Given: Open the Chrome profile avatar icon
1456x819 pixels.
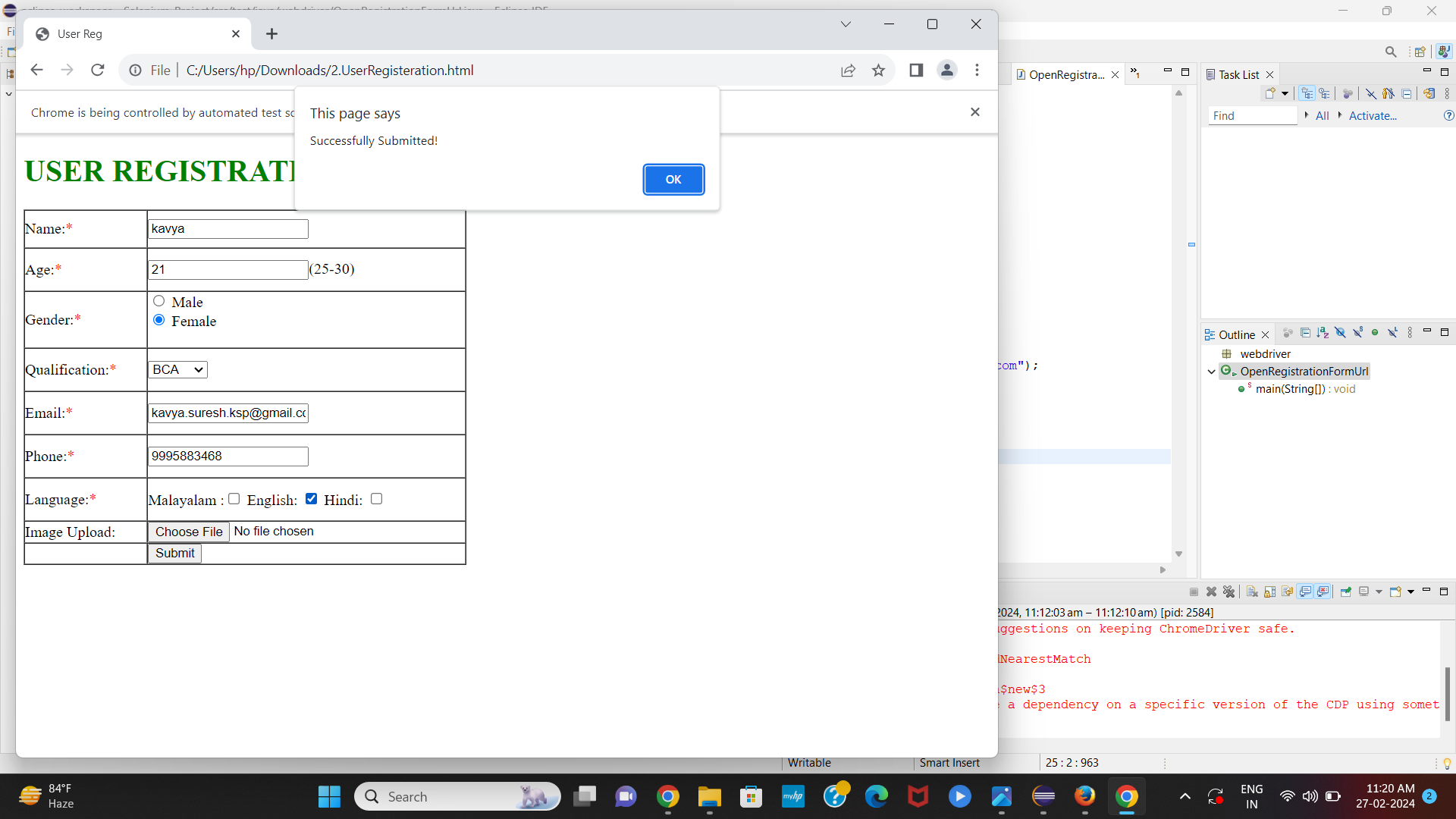Looking at the screenshot, I should (x=946, y=71).
